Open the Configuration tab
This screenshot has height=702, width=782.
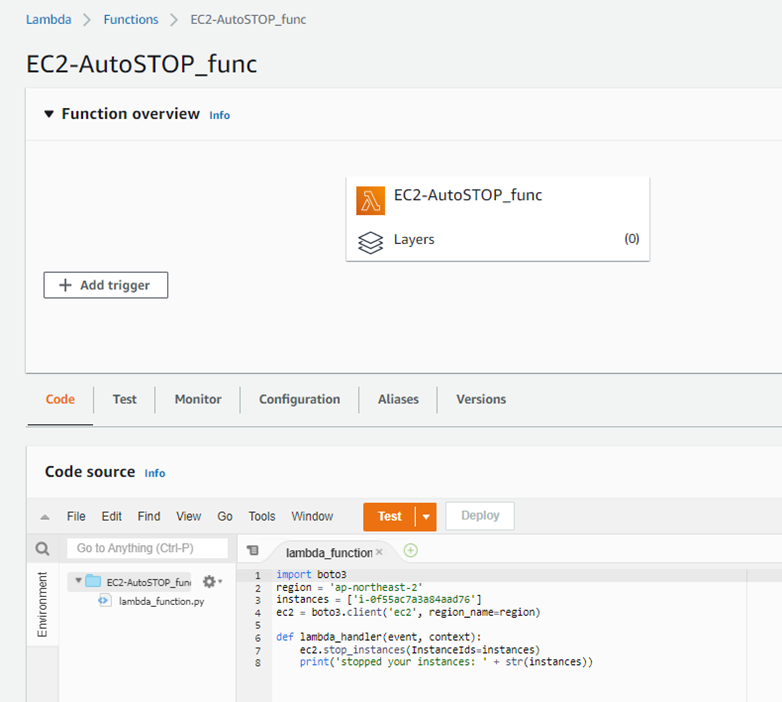(299, 399)
